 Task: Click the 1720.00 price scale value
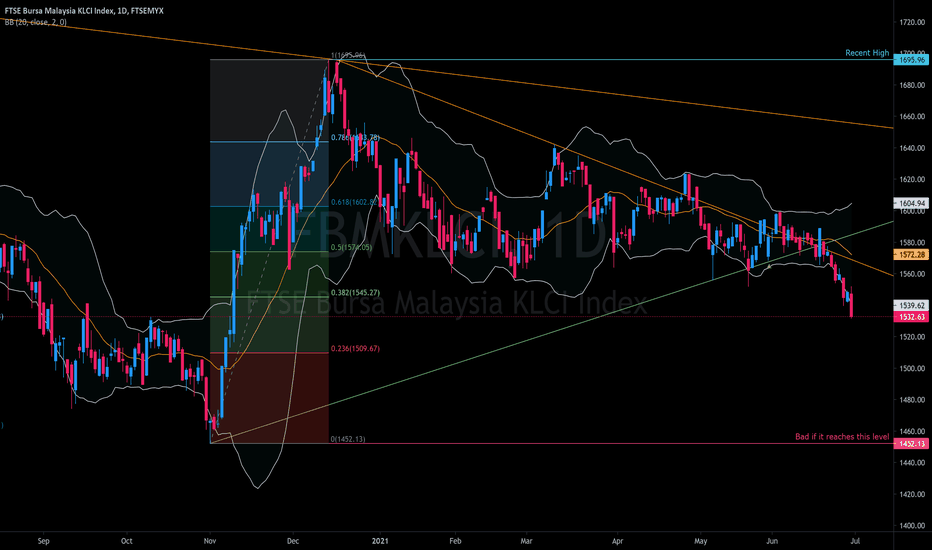coord(912,22)
